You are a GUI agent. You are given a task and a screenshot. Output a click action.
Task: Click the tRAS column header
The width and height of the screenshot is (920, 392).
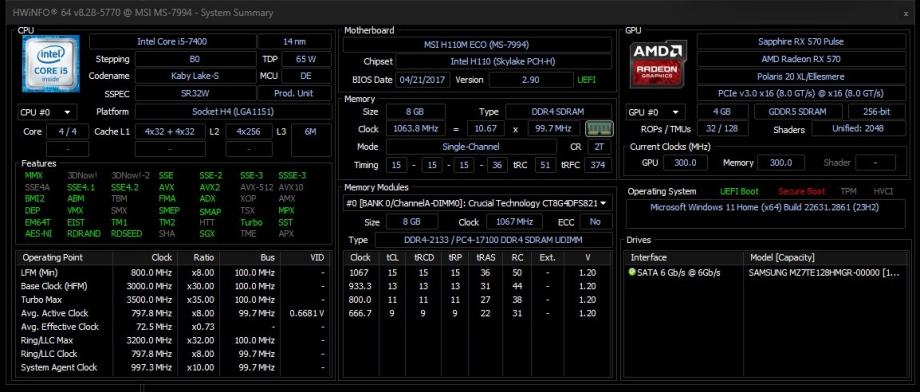click(x=485, y=258)
